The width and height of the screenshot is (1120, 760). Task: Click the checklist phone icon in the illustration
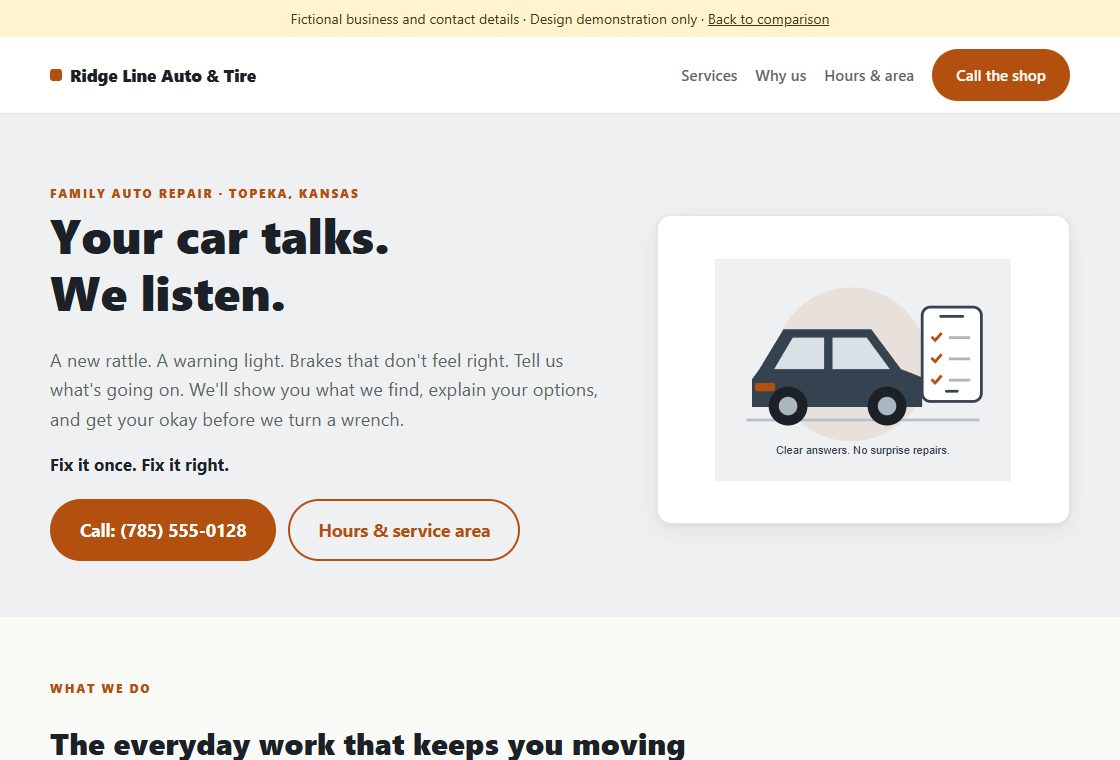pyautogui.click(x=951, y=354)
